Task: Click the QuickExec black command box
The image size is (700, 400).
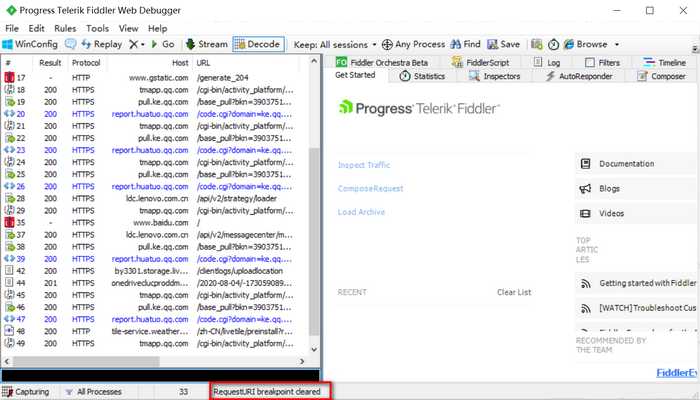Action: point(161,375)
